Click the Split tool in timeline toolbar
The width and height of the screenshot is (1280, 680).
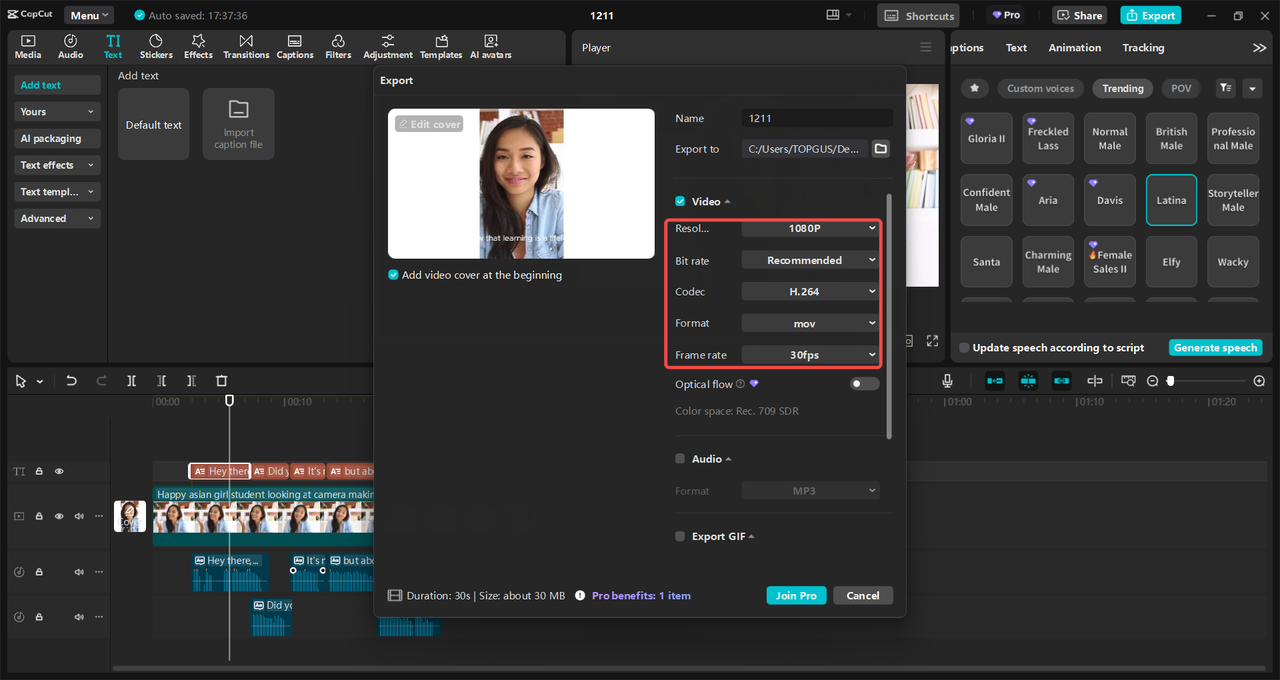coord(131,381)
